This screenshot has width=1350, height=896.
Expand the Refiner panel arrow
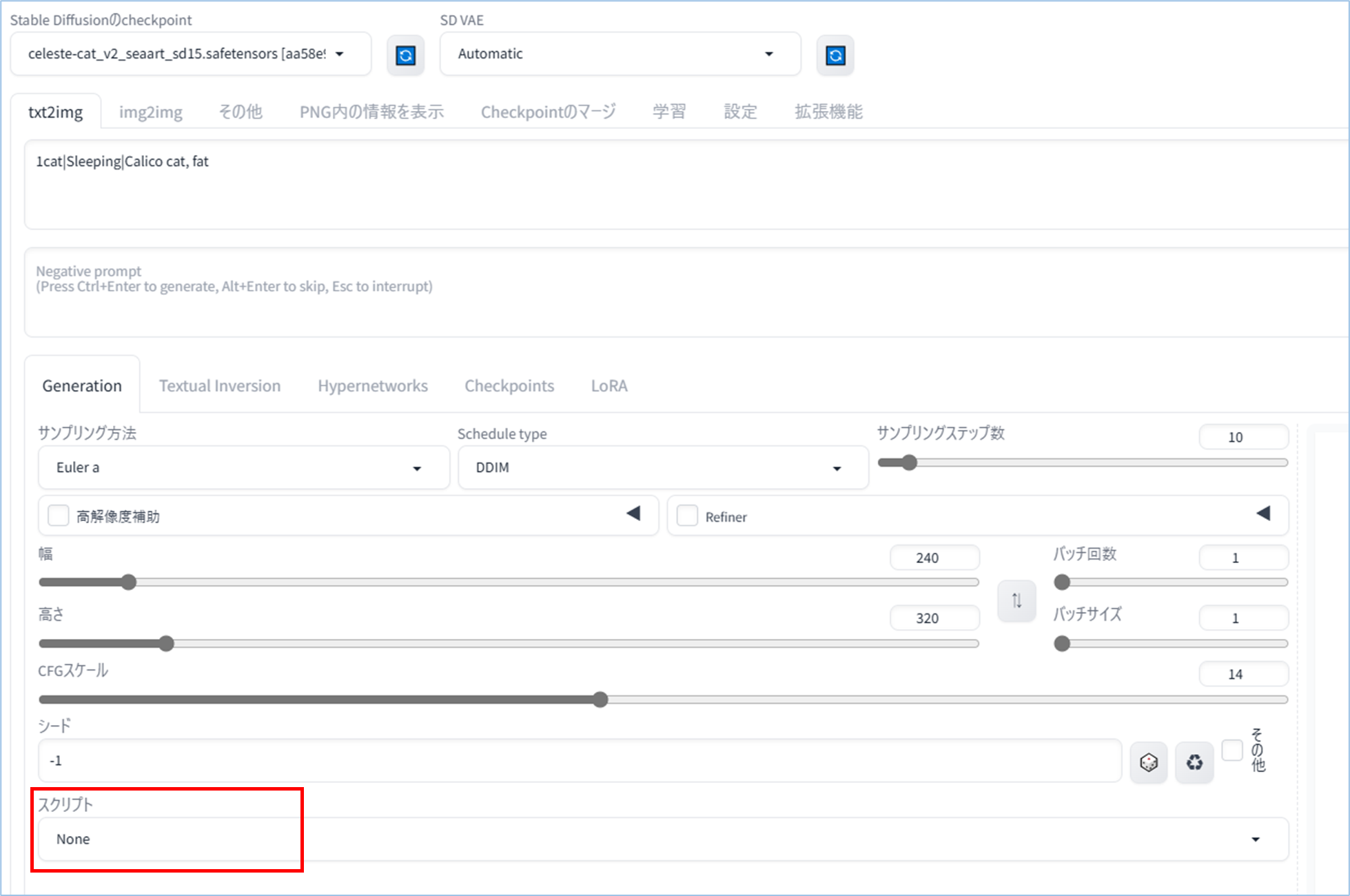[x=1262, y=513]
